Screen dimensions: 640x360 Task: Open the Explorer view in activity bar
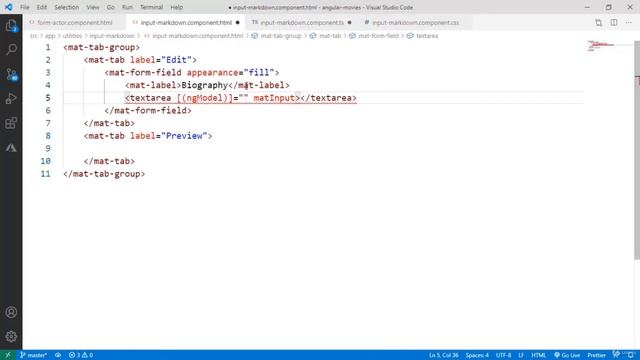click(x=11, y=26)
